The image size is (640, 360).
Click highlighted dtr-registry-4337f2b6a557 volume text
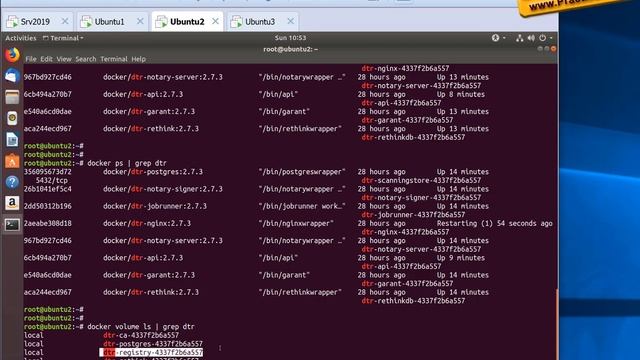pos(152,352)
